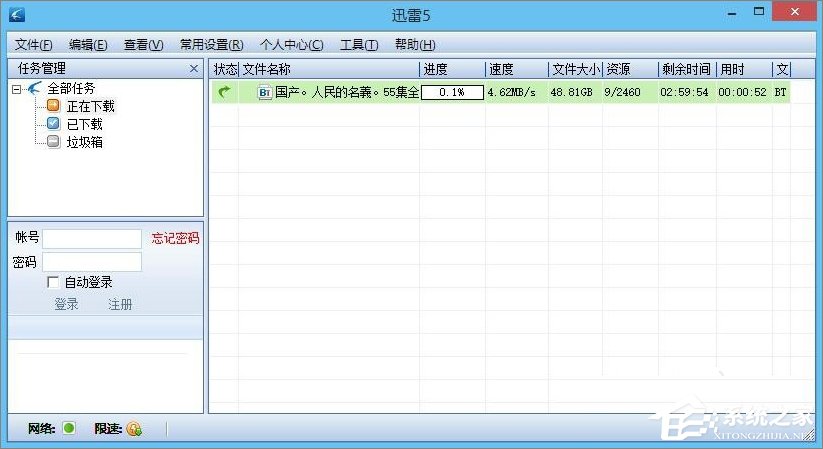The image size is (823, 449).
Task: Open the 工具(T) menu
Action: click(x=359, y=45)
